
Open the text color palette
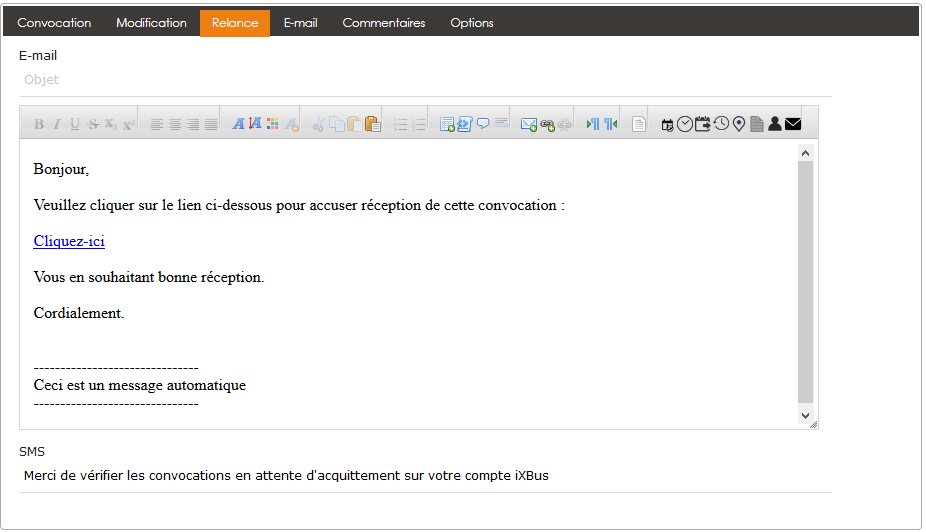click(273, 124)
